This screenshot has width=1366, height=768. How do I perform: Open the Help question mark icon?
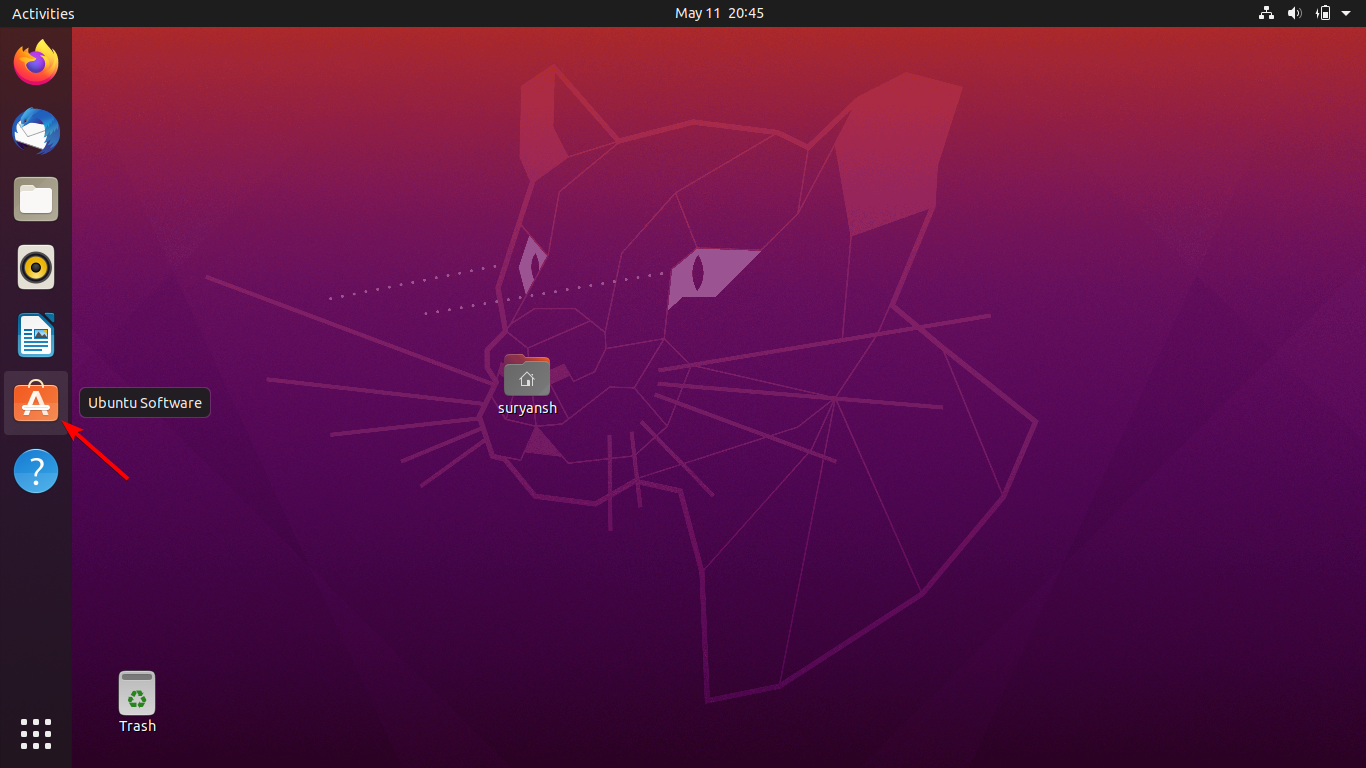coord(36,471)
